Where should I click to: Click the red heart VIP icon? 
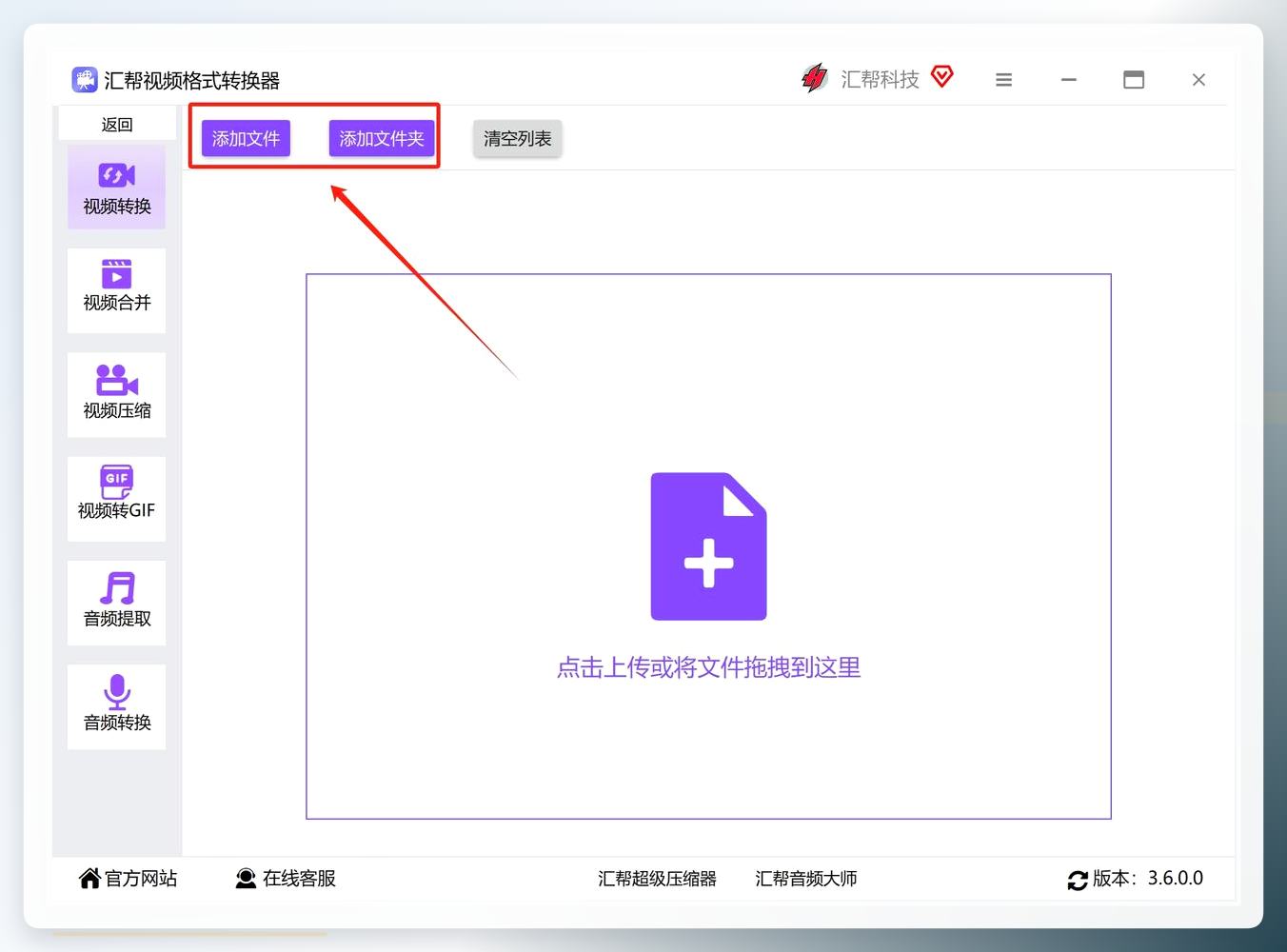coord(942,76)
